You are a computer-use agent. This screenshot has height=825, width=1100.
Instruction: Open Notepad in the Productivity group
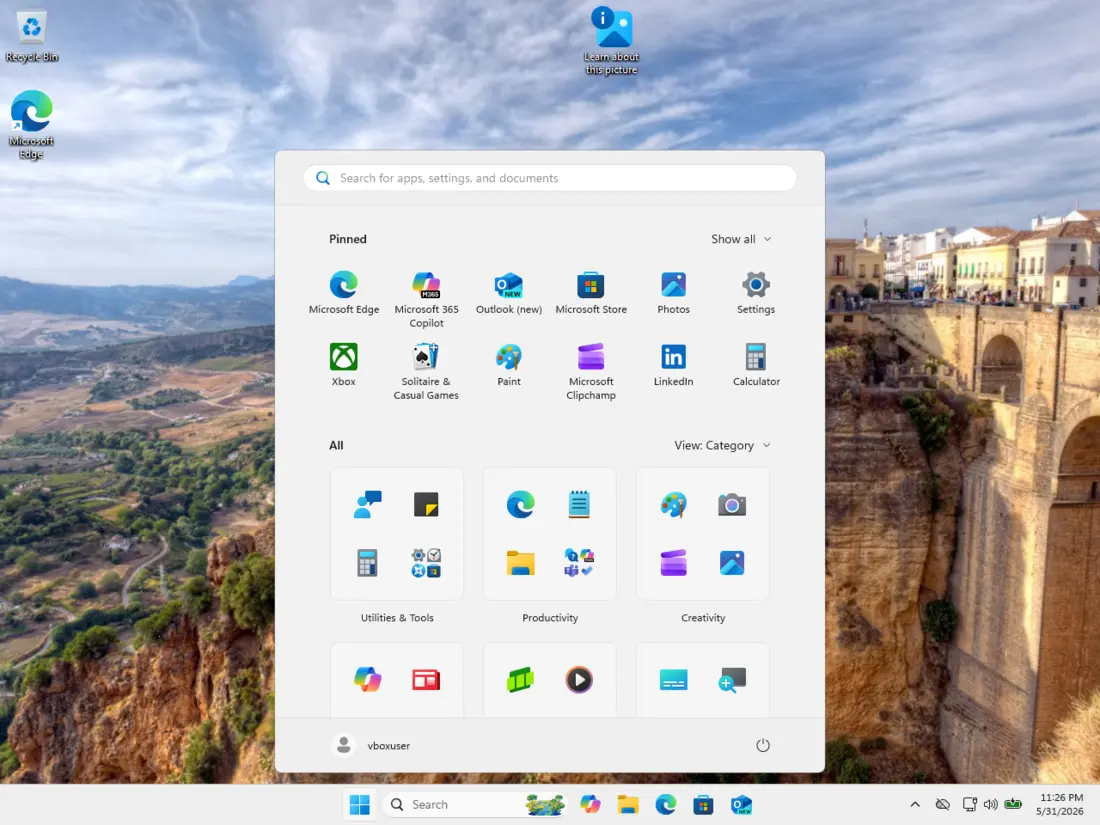[x=579, y=504]
